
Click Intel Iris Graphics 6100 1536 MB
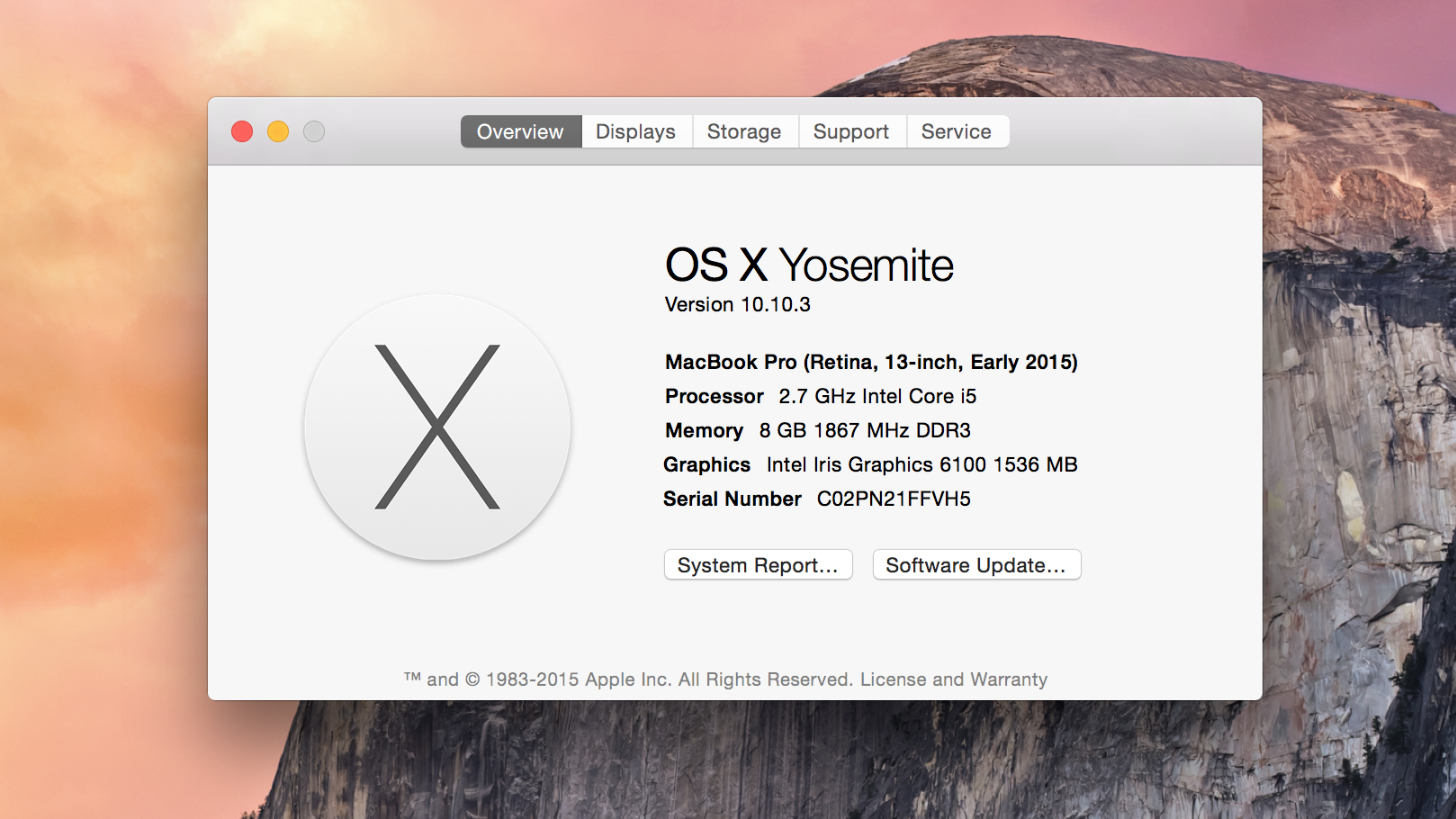[921, 465]
